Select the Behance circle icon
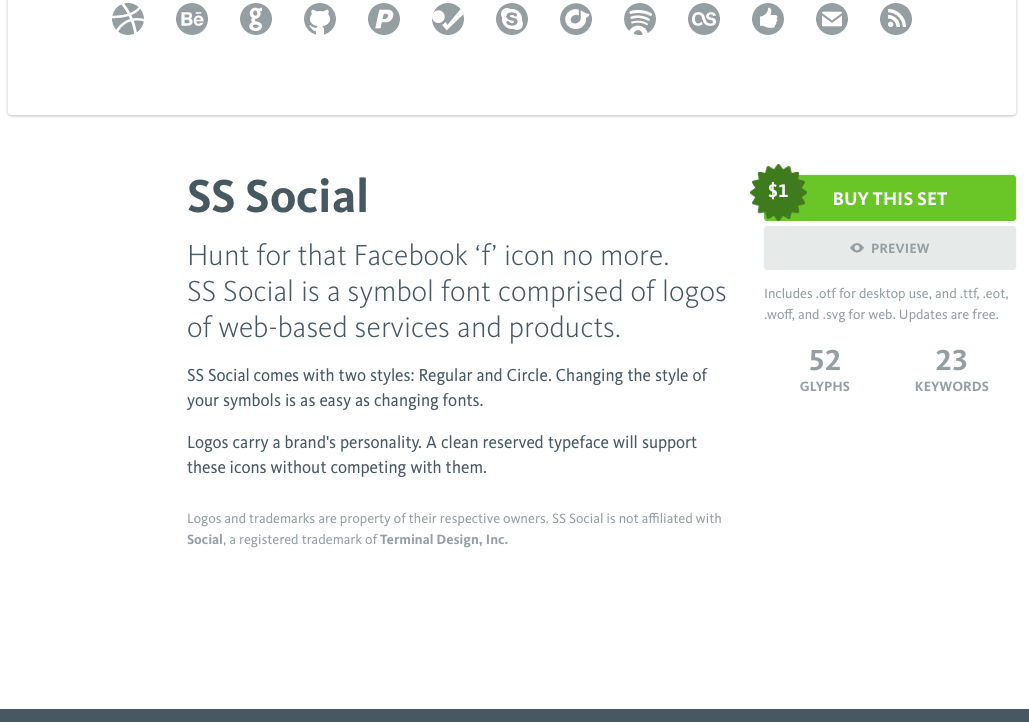Image resolution: width=1029 pixels, height=722 pixels. (192, 19)
